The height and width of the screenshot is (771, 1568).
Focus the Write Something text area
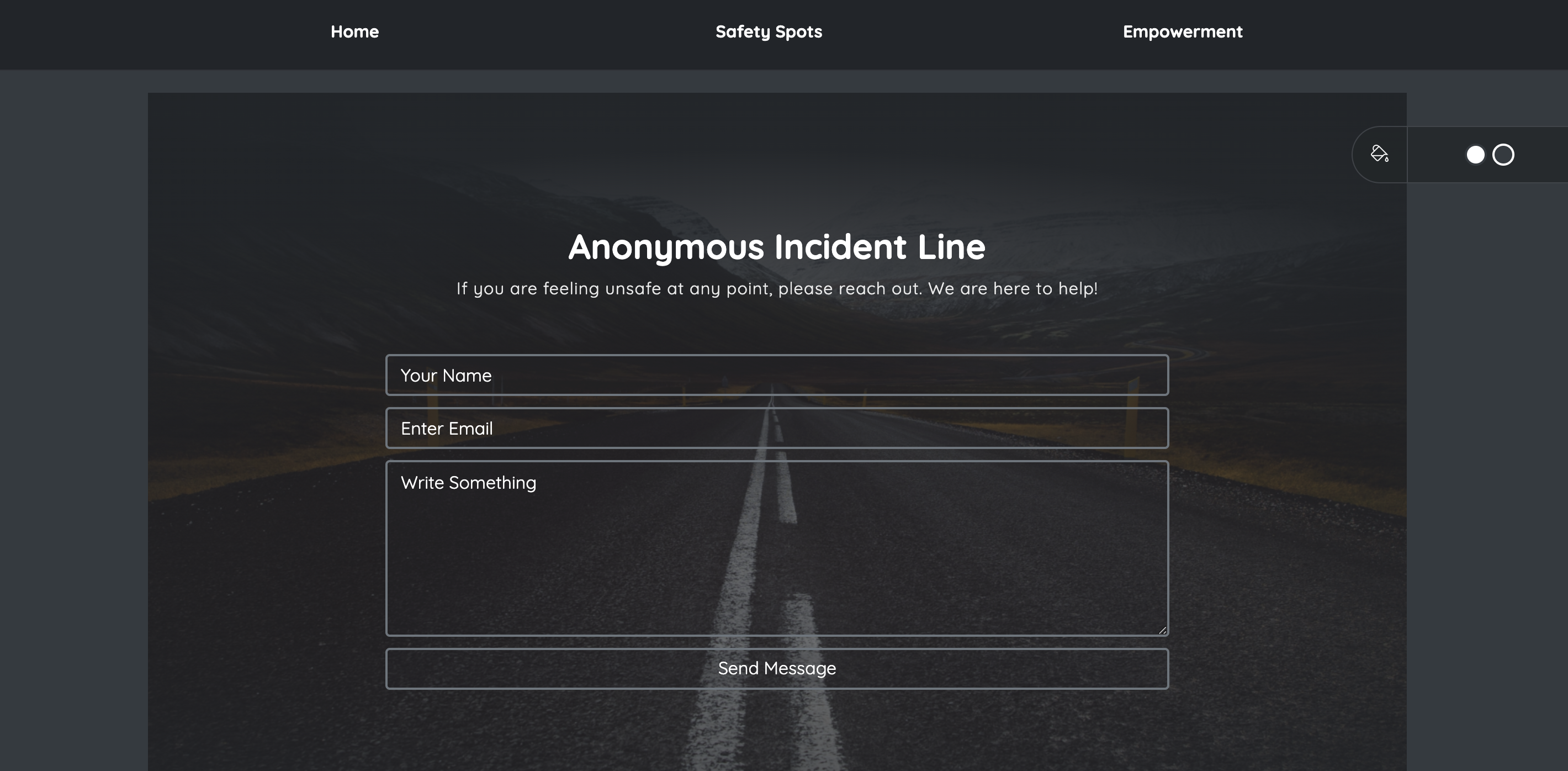point(777,548)
